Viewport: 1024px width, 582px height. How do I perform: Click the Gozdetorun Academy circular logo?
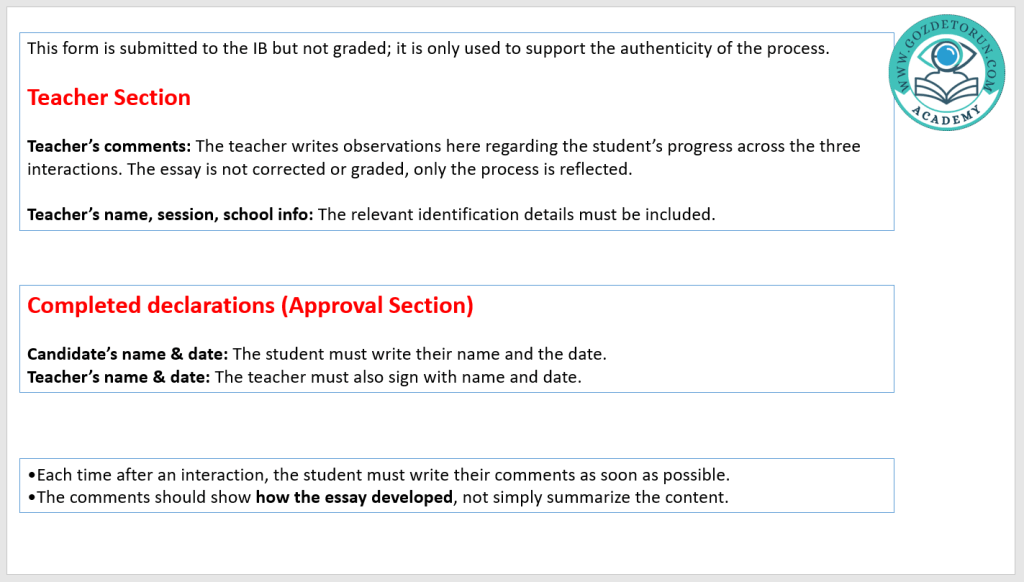946,74
